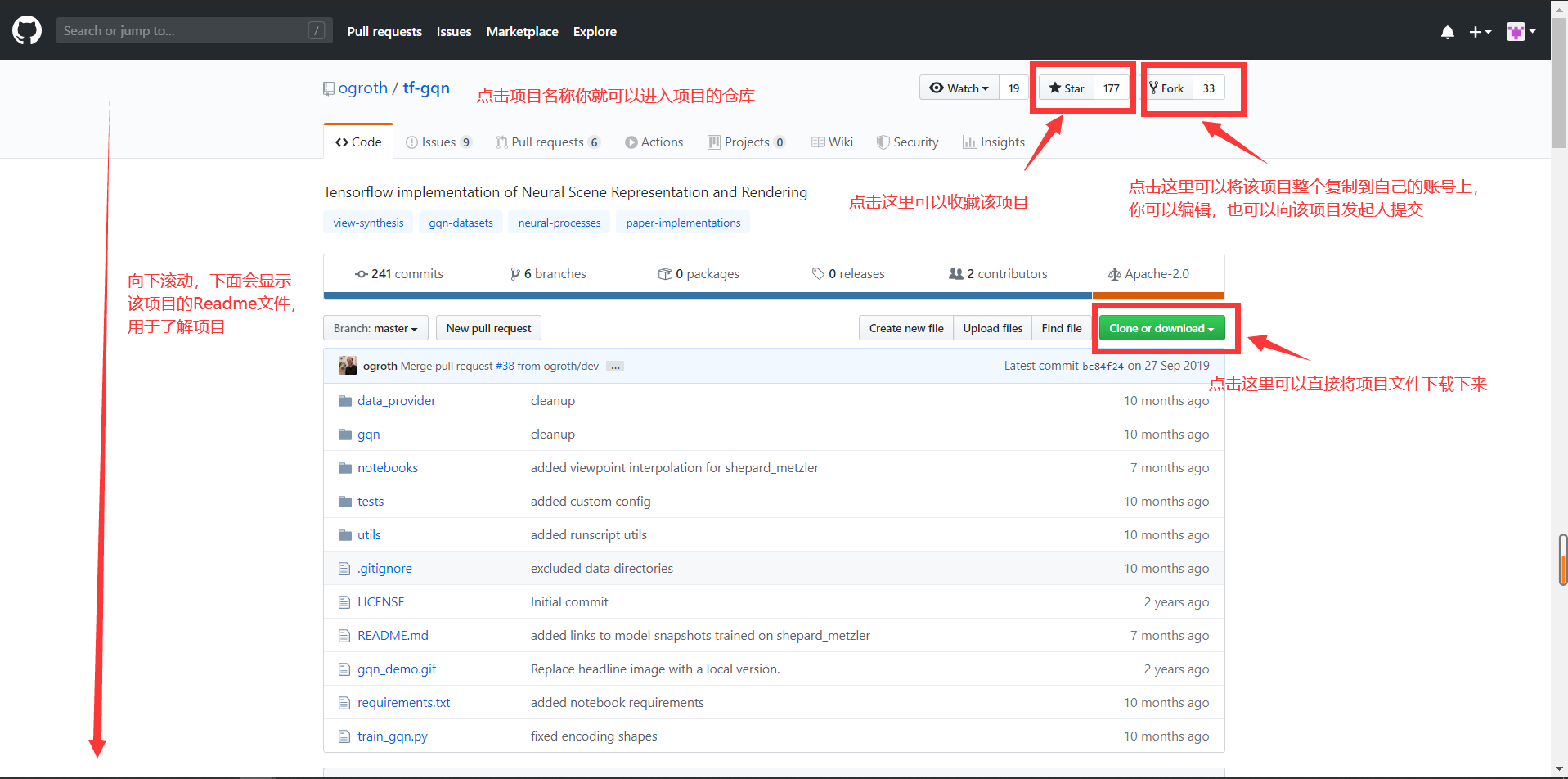Click the New pull request button
This screenshot has width=1568, height=779.
click(x=488, y=328)
